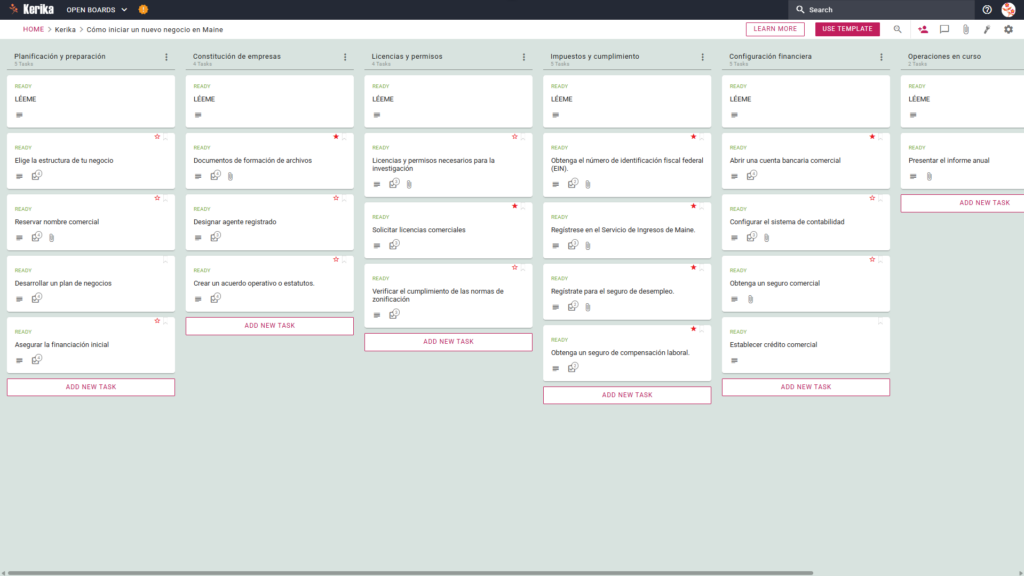Click the top Search field

point(882,10)
